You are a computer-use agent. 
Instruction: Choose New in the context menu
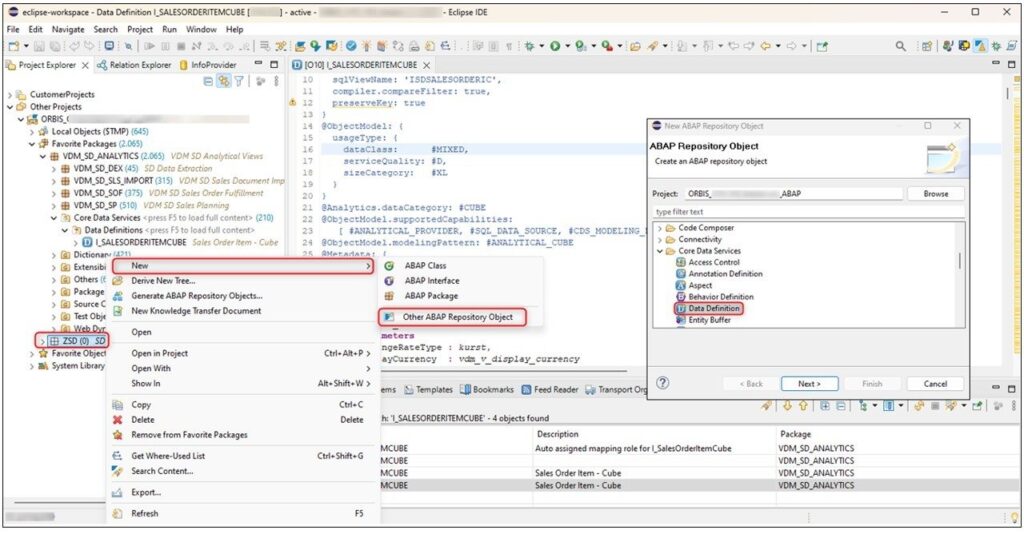242,266
